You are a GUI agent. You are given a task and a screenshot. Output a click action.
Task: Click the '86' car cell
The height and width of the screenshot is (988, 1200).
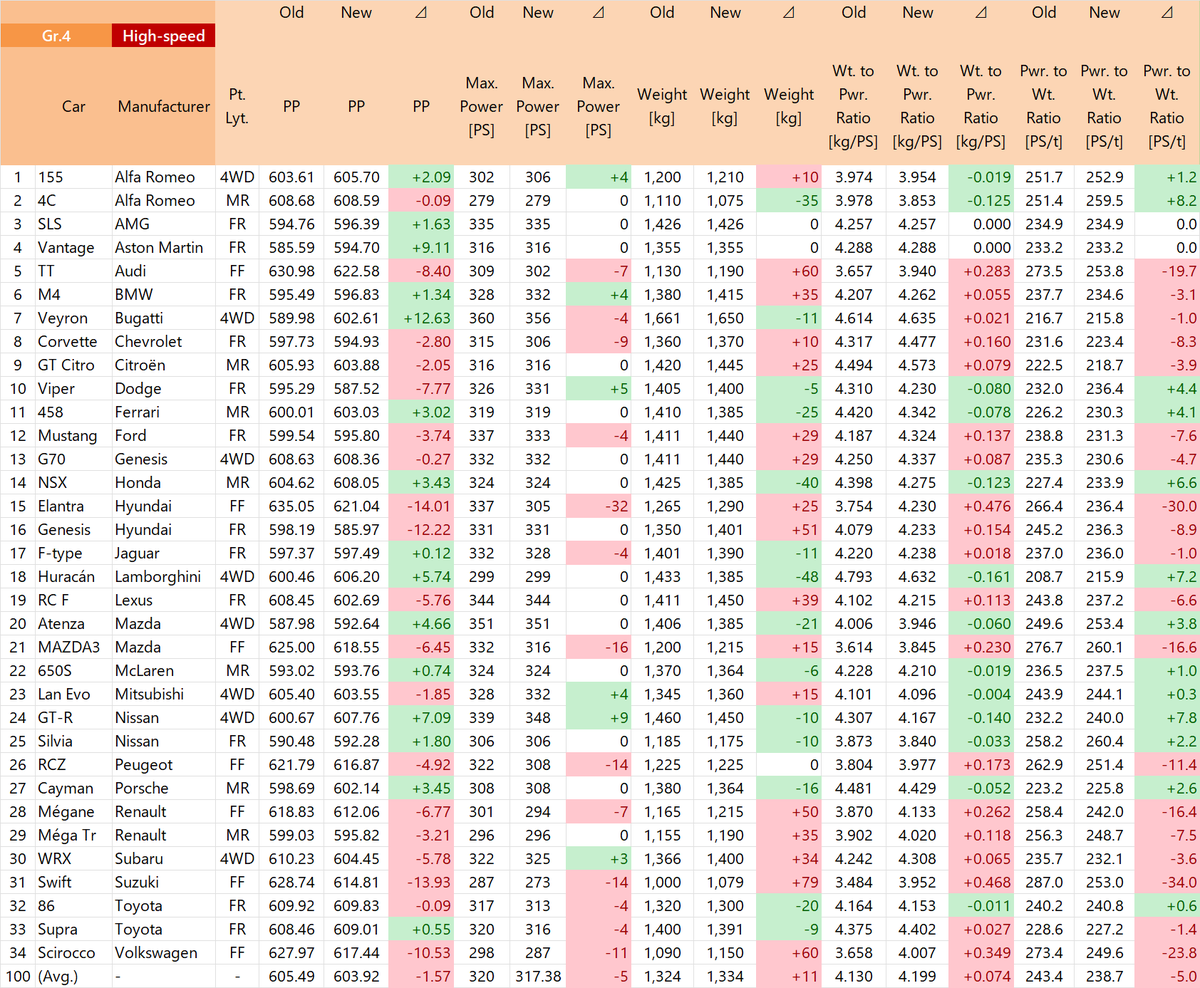tap(74, 905)
